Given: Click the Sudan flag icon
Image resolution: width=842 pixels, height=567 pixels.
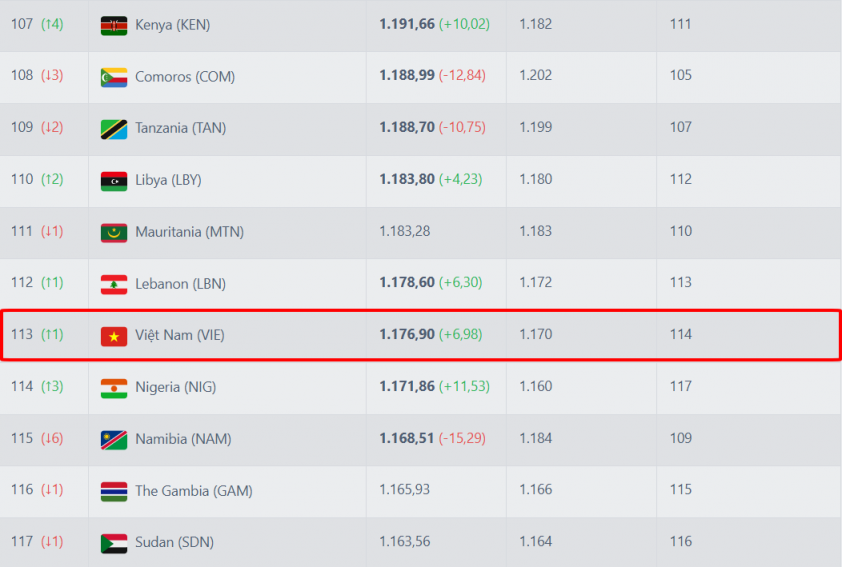Looking at the screenshot, I should point(114,543).
